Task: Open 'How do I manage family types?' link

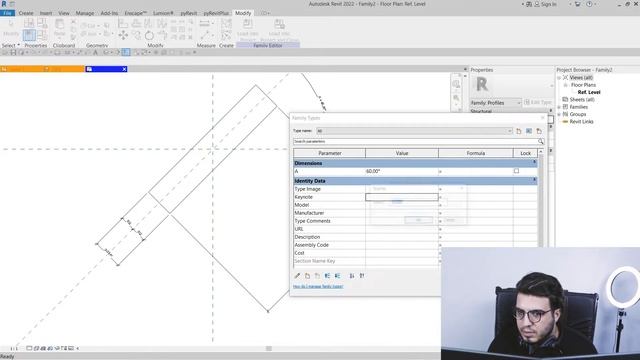Action: pyautogui.click(x=318, y=287)
